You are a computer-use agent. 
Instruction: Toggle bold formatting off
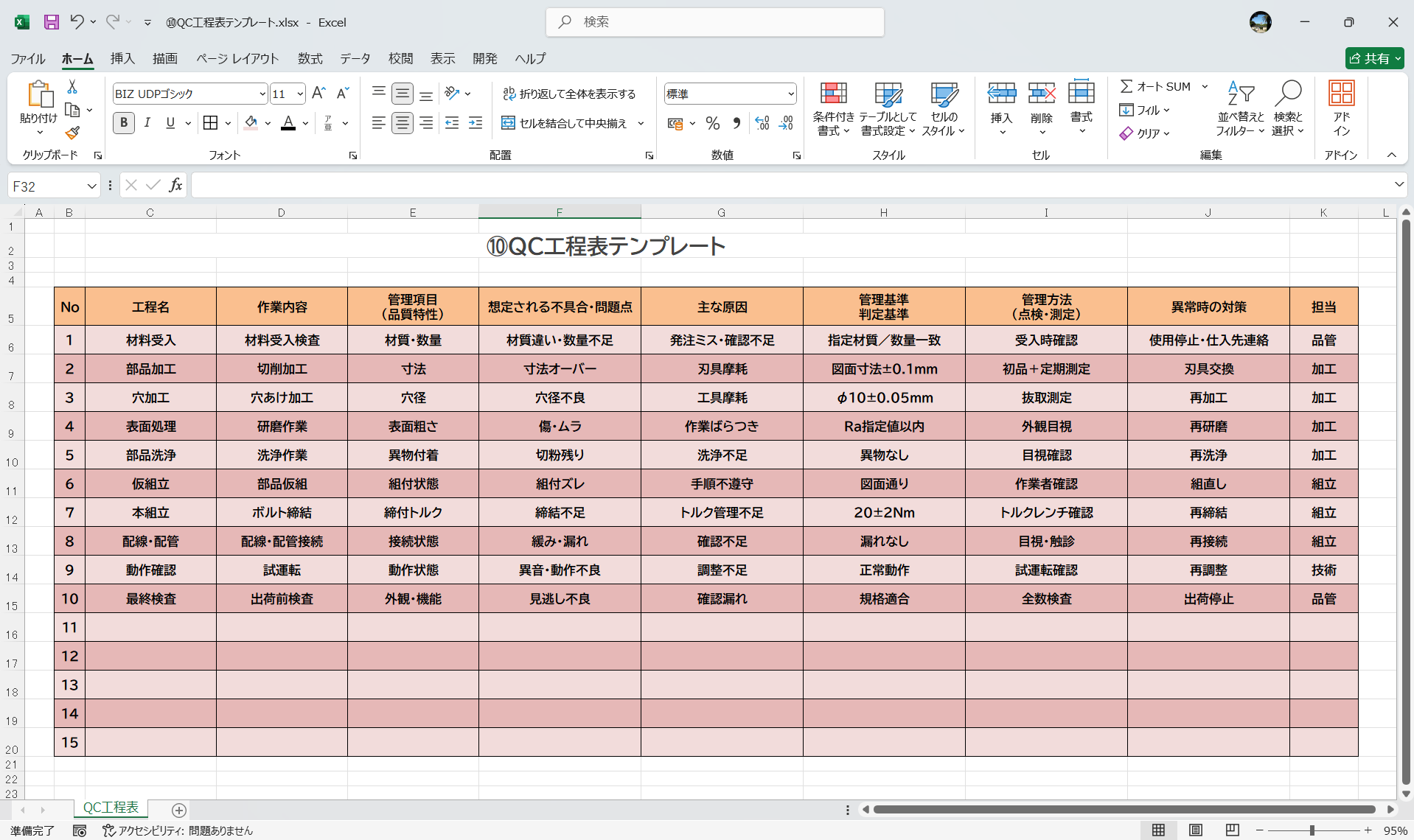point(123,123)
